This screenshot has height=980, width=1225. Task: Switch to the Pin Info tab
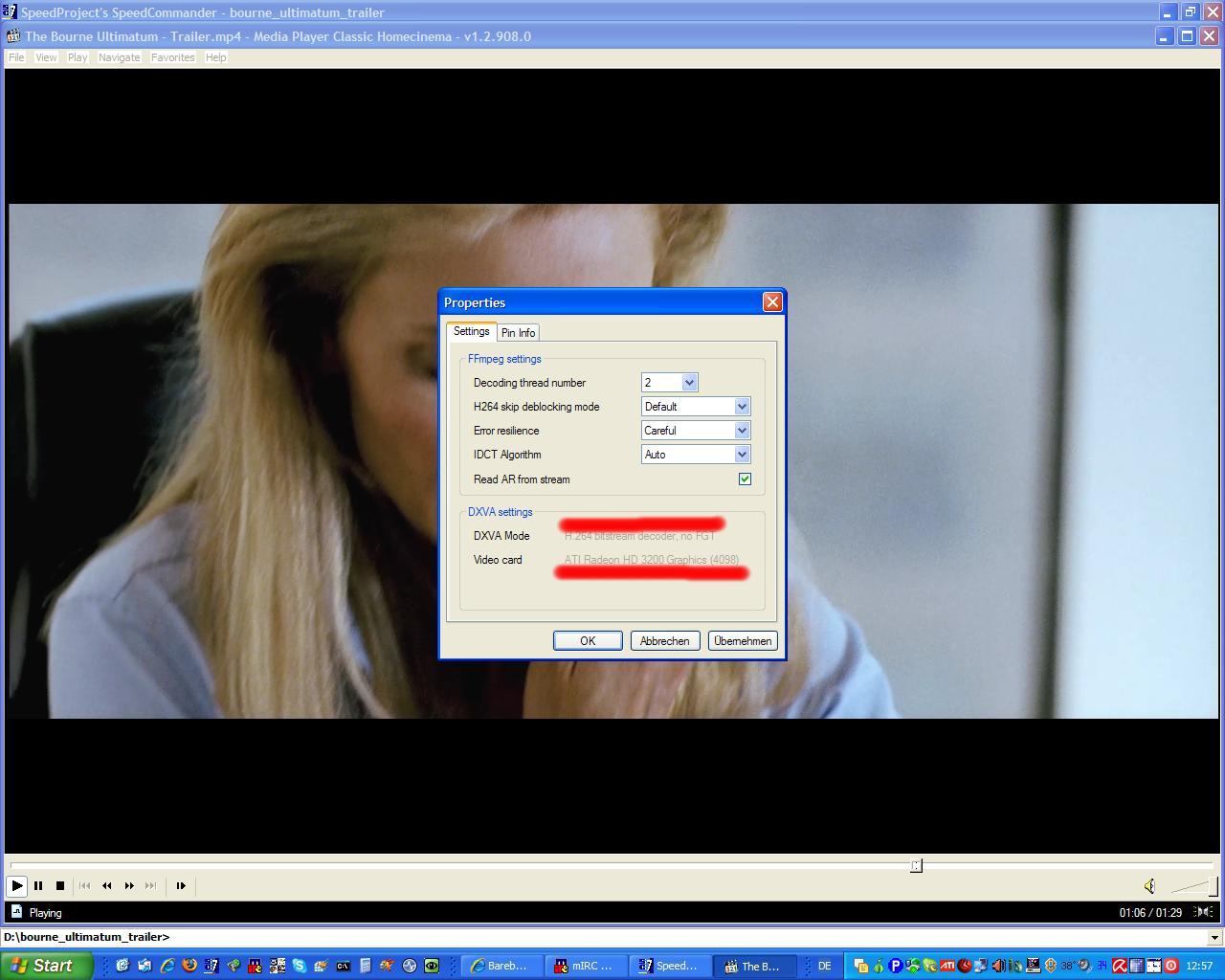[x=518, y=332]
